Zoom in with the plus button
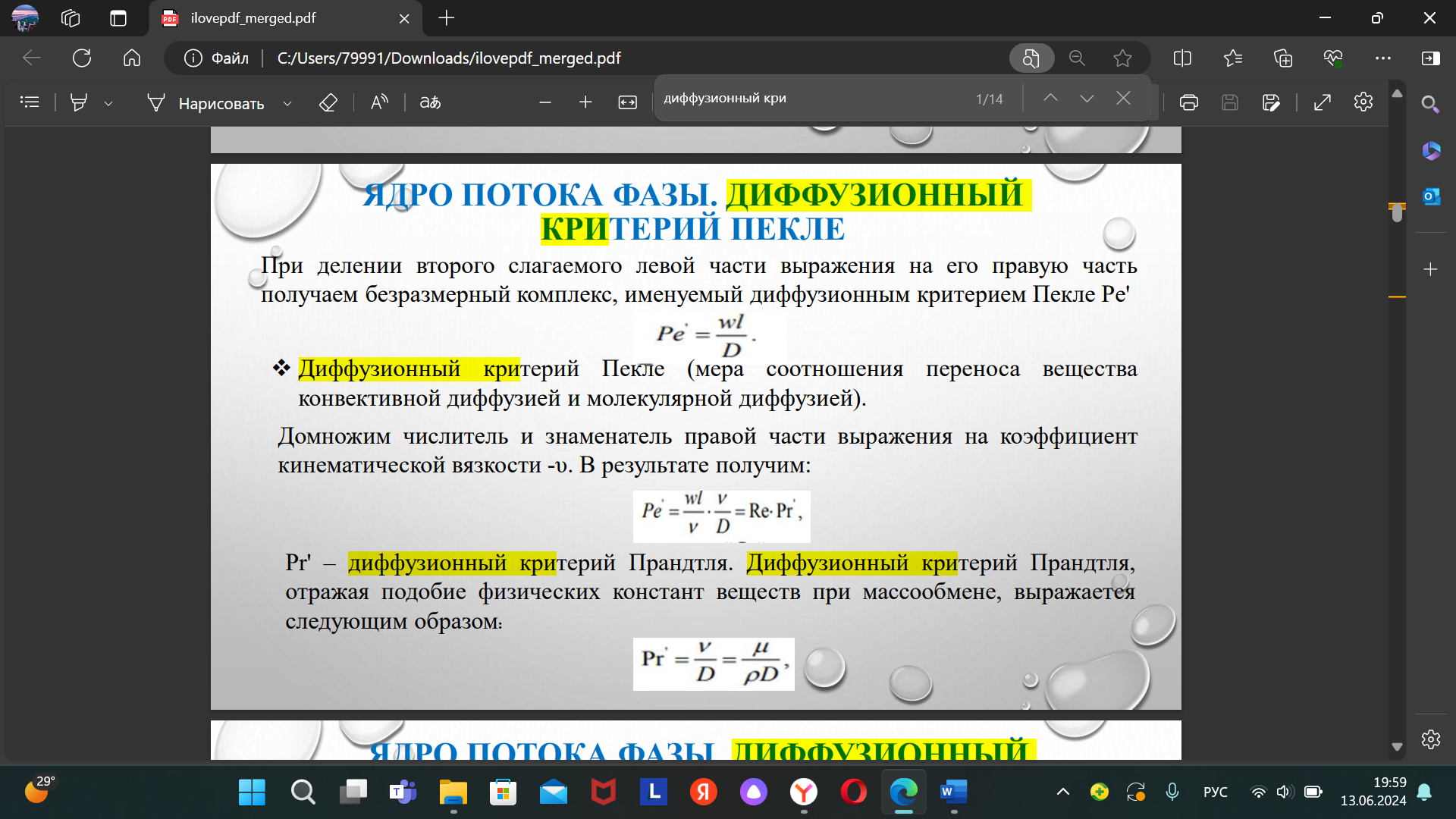The height and width of the screenshot is (819, 1456). [x=585, y=102]
